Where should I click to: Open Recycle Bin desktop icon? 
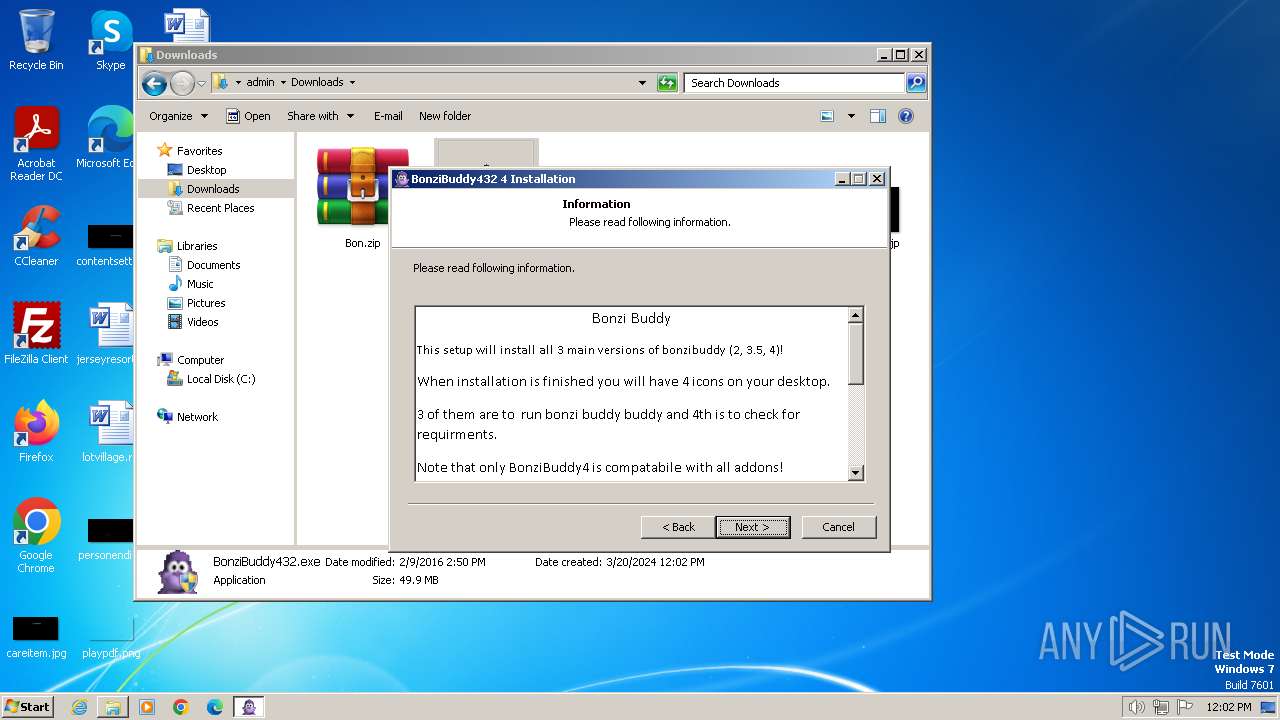[x=36, y=40]
